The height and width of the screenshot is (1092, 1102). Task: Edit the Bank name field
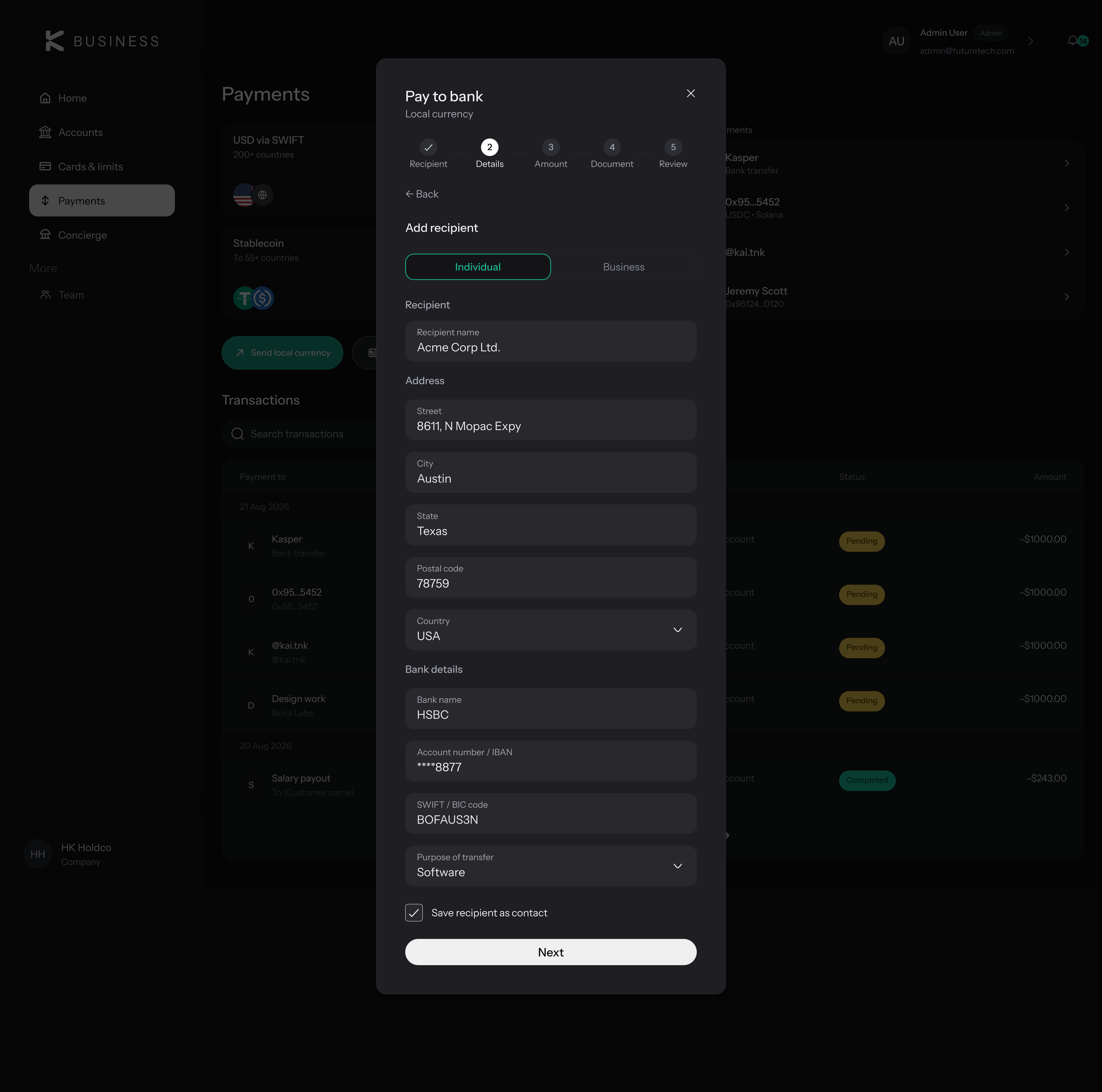click(551, 709)
